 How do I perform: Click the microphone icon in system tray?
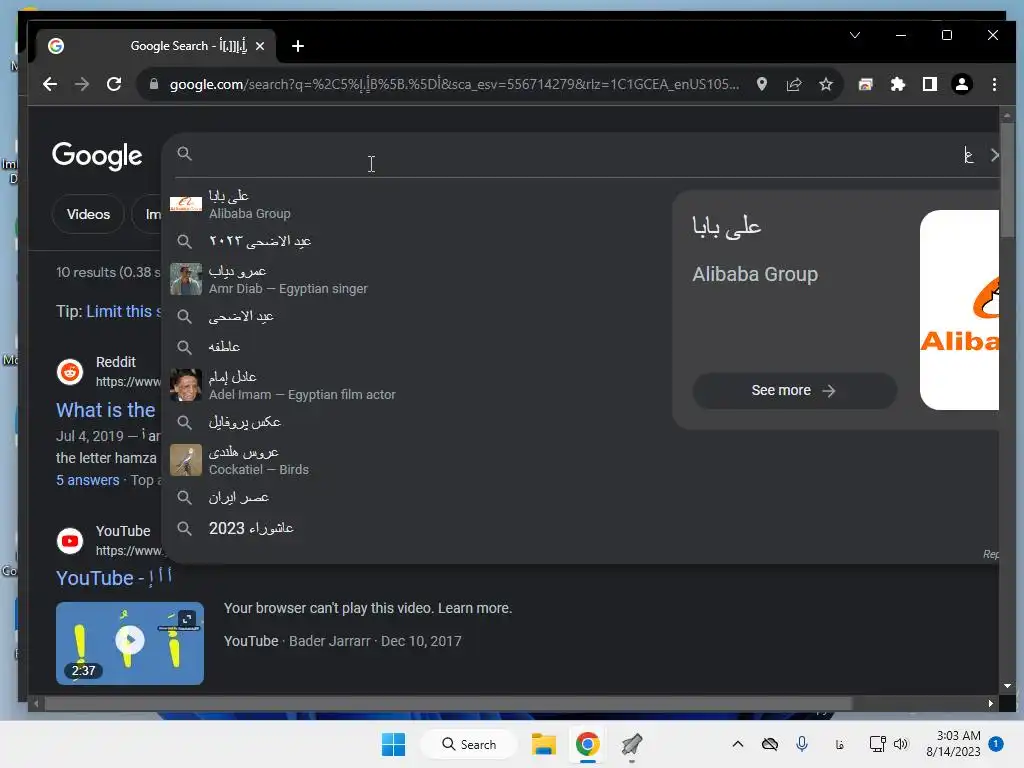point(802,744)
